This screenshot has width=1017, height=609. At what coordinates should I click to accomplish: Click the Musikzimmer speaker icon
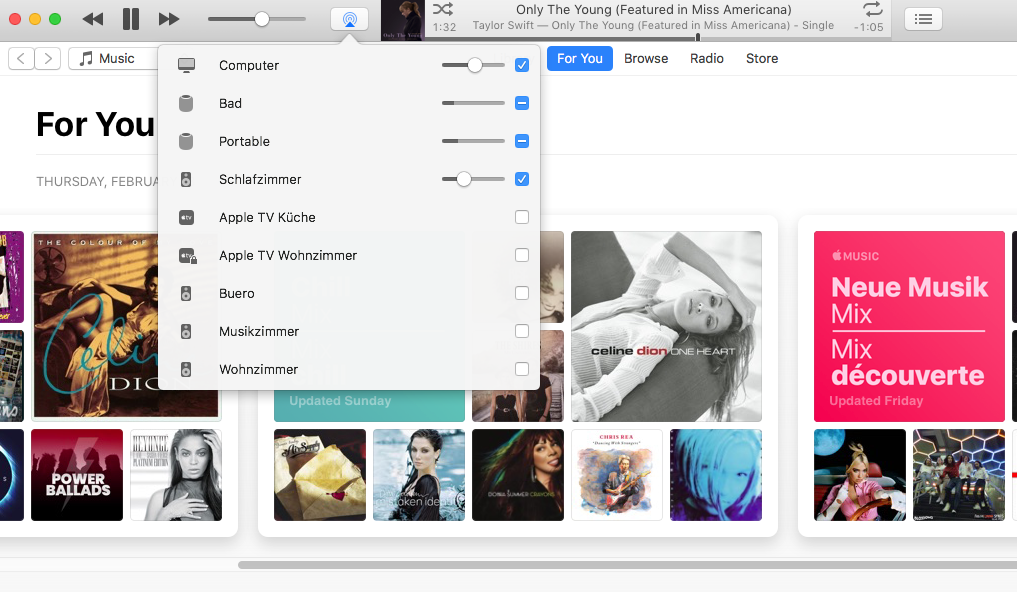(186, 331)
